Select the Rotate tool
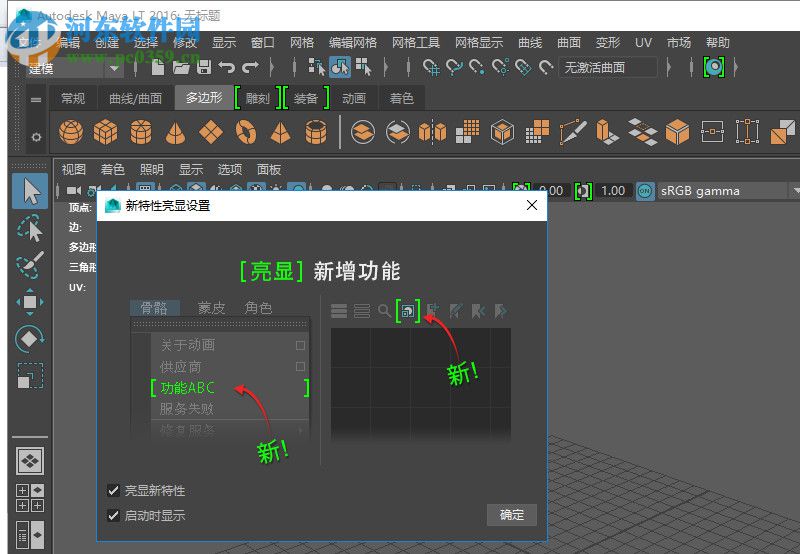Viewport: 800px width, 554px height. pyautogui.click(x=30, y=339)
